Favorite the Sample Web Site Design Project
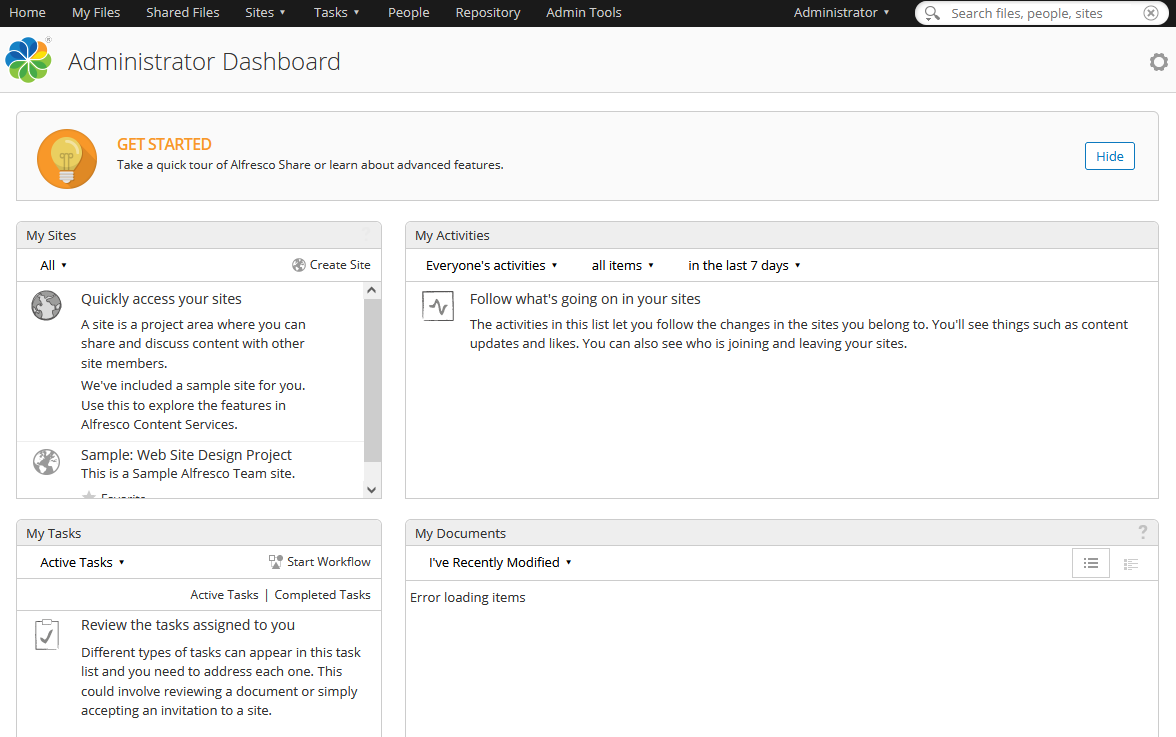Image resolution: width=1176 pixels, height=737 pixels. click(x=90, y=496)
